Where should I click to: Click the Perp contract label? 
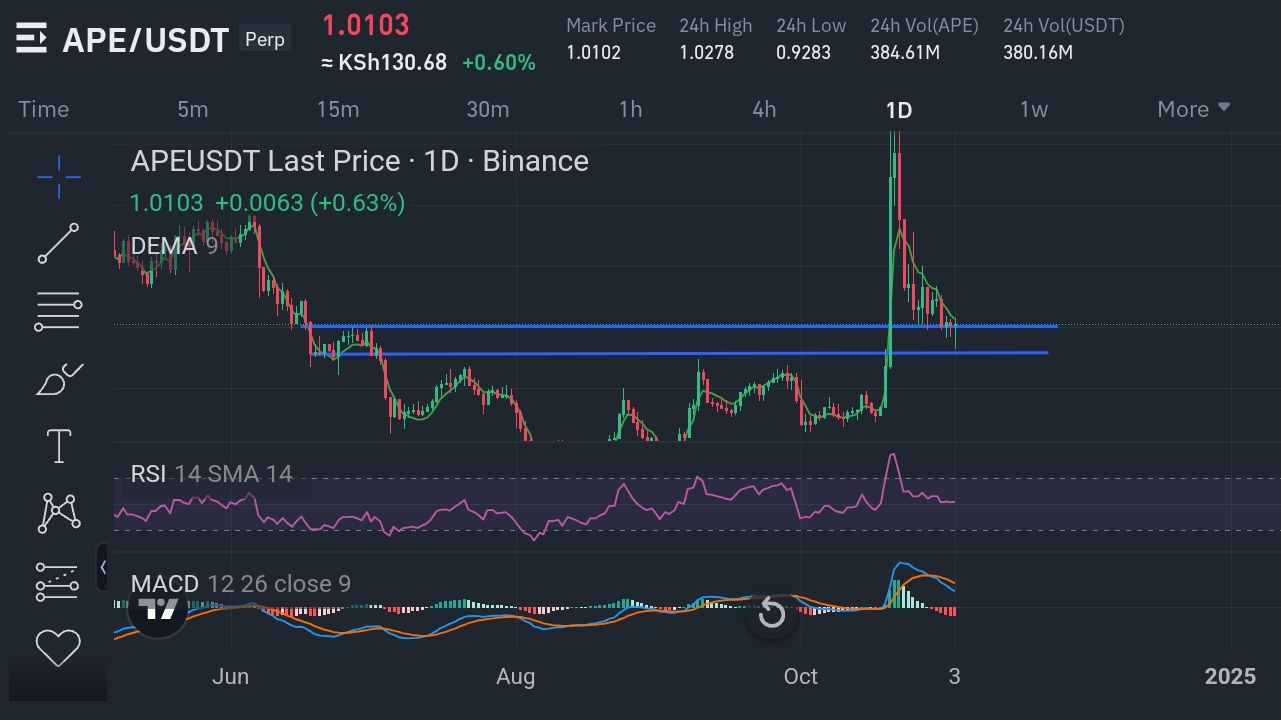[264, 39]
